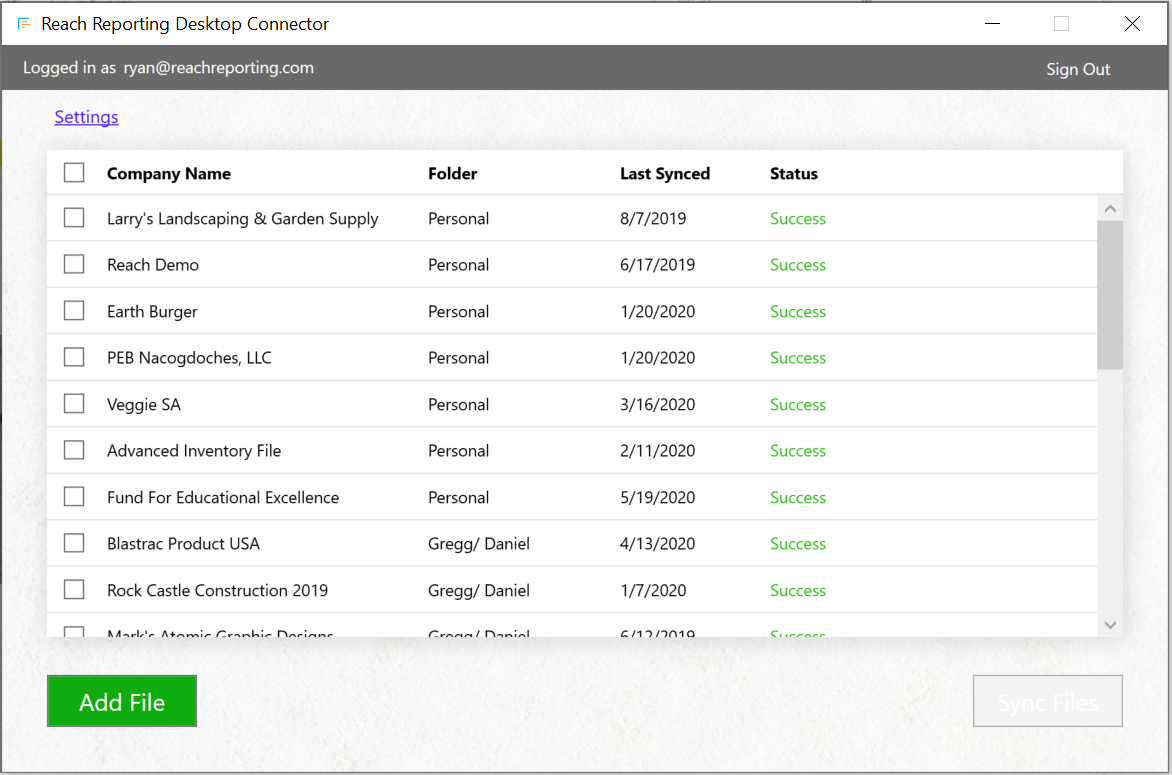Select the Advanced Inventory File name
The image size is (1172, 775).
click(x=194, y=451)
